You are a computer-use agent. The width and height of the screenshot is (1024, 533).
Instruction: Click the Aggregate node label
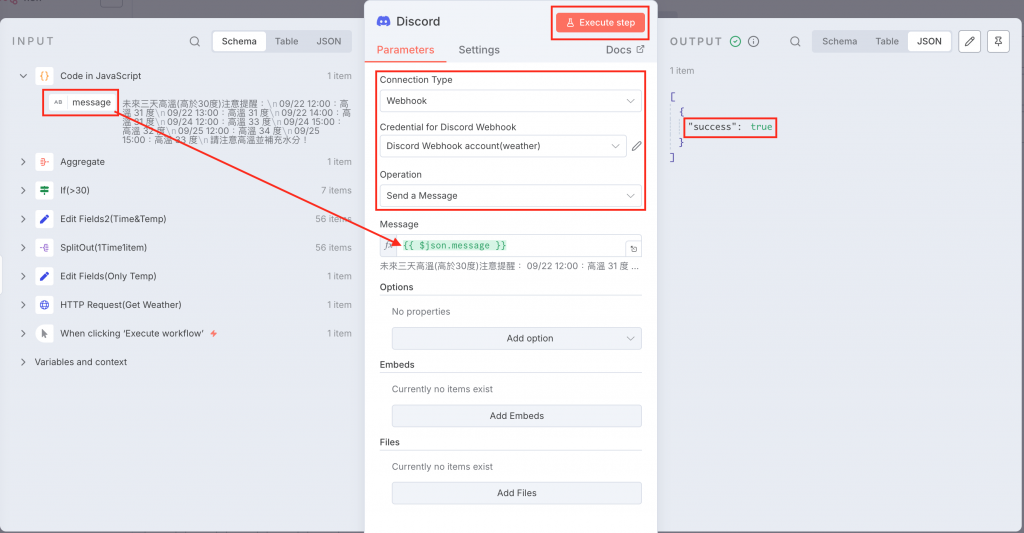82,162
